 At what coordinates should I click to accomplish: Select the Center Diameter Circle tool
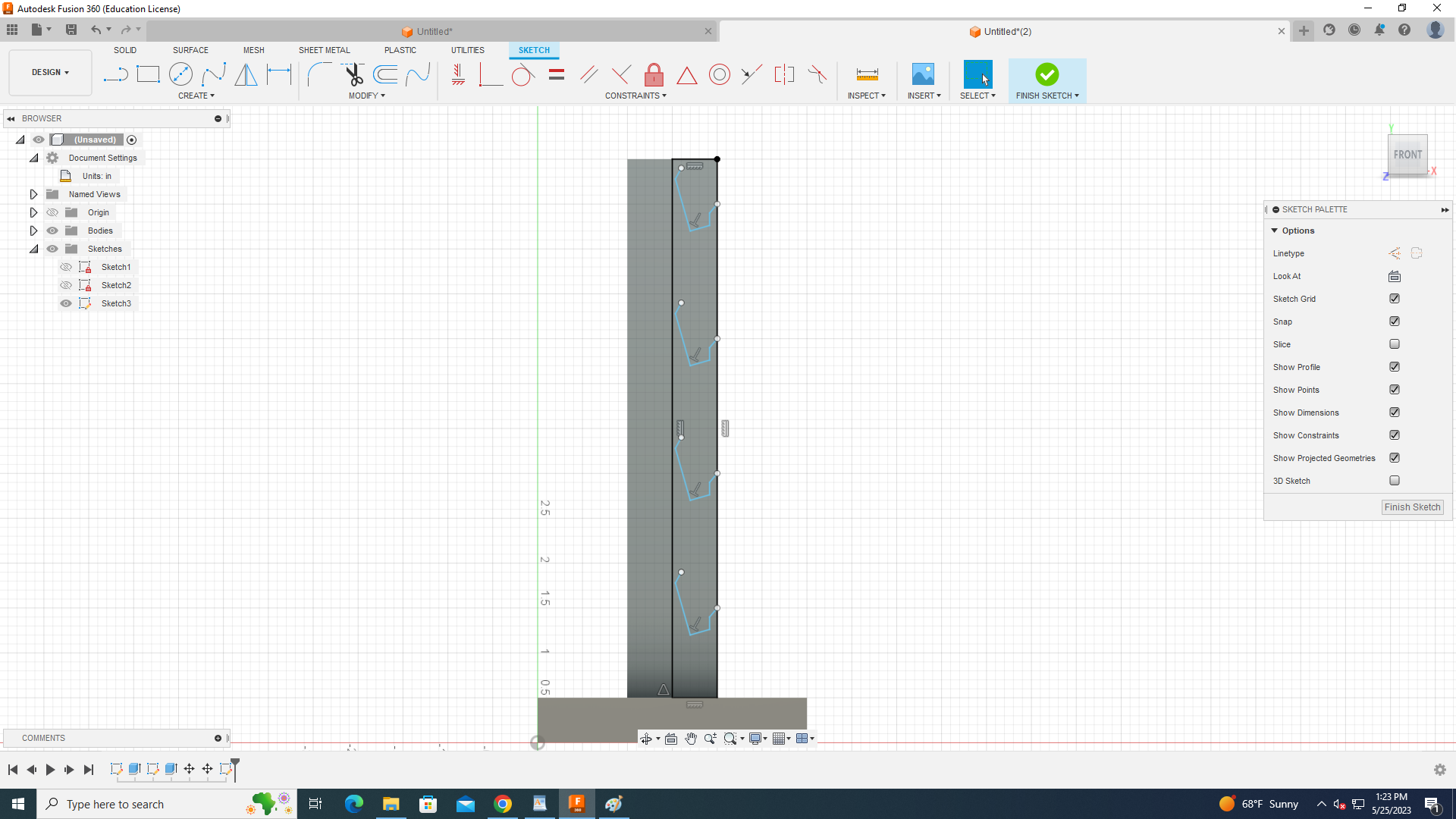point(180,74)
